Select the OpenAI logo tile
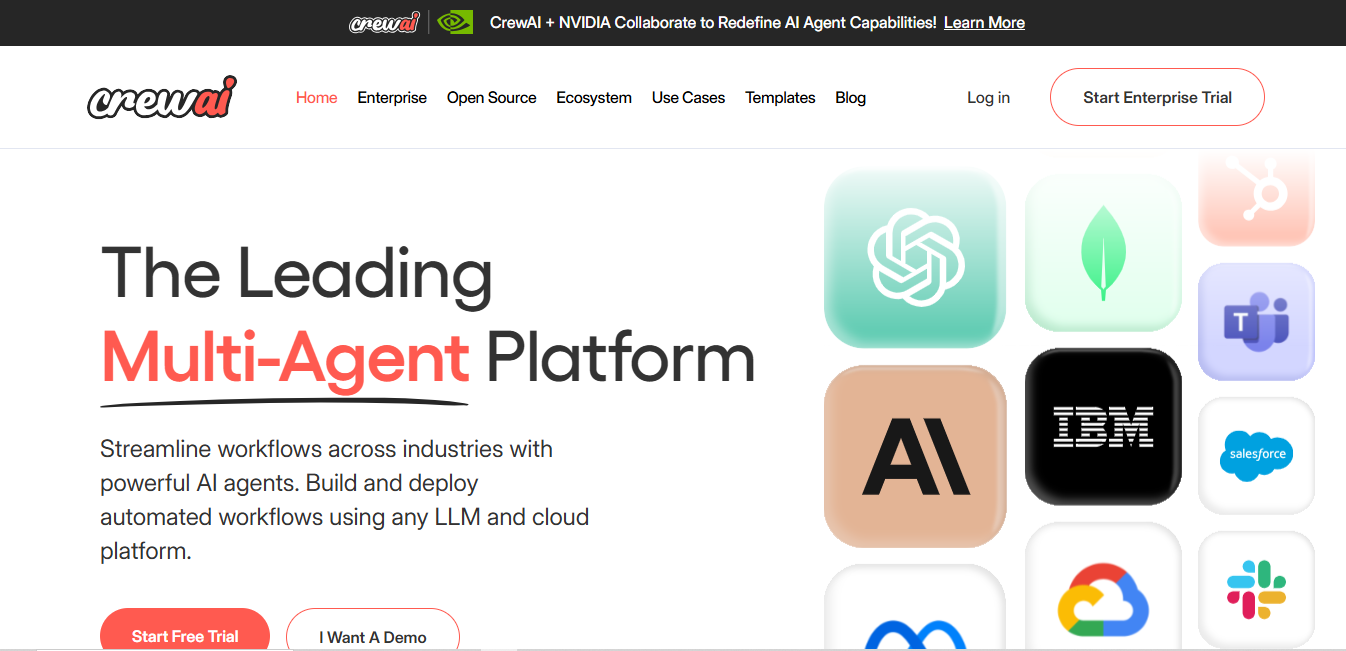The image size is (1346, 651). click(x=915, y=258)
